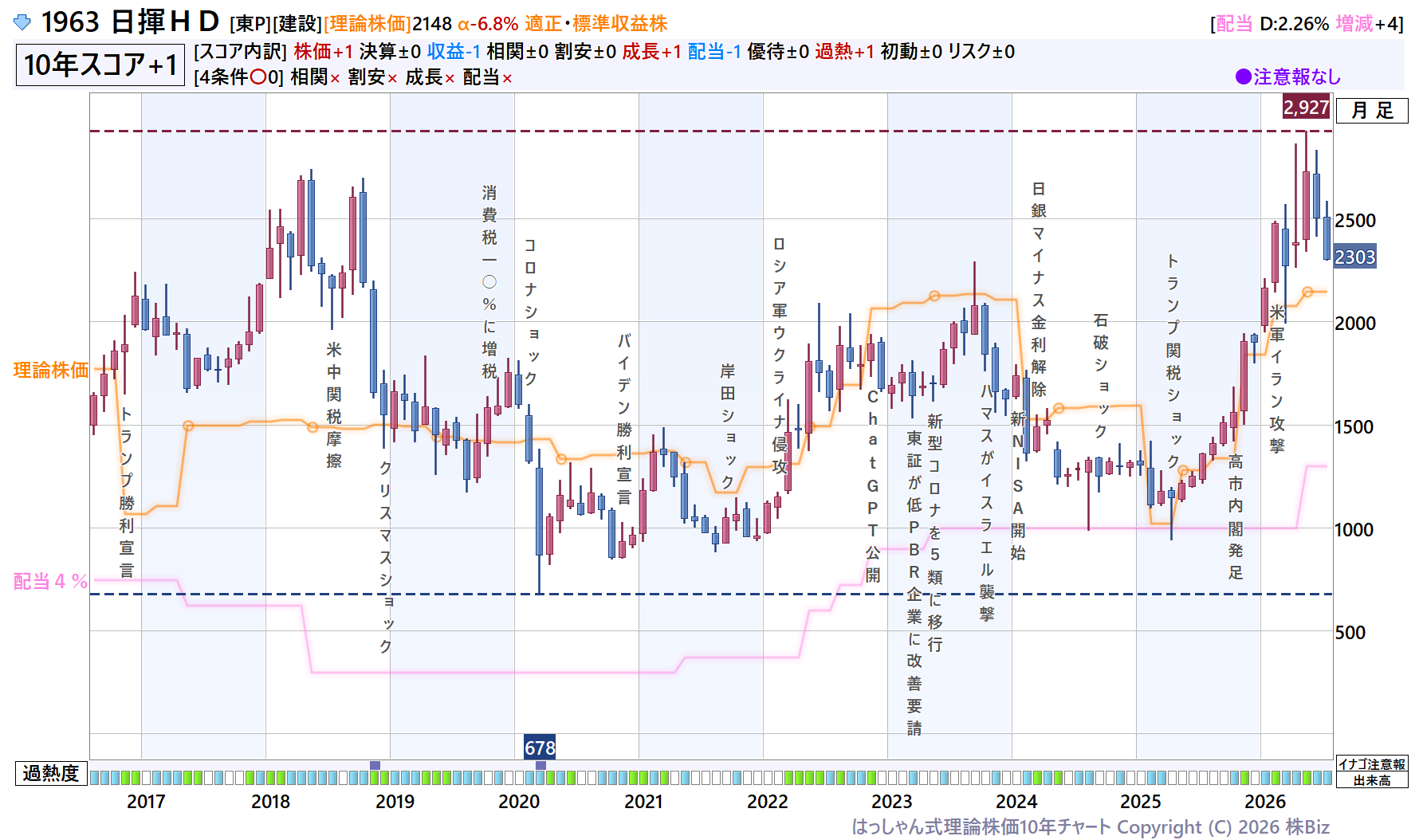Click the 500 price axis label
1419x840 pixels.
pos(1350,633)
